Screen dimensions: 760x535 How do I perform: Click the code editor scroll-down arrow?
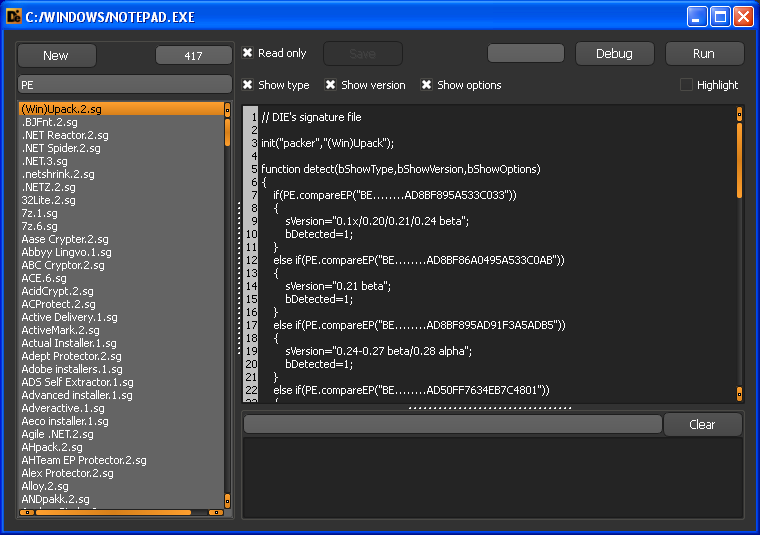(x=739, y=393)
